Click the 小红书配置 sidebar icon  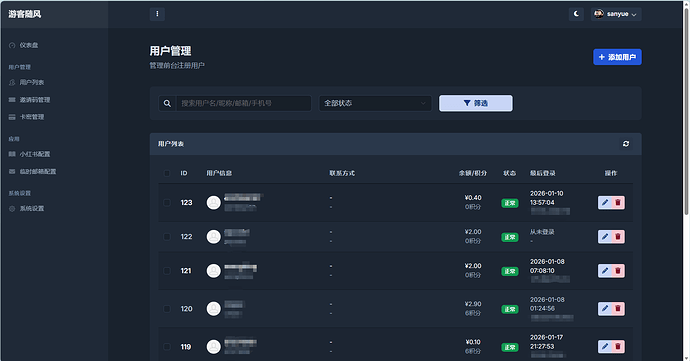click(x=12, y=154)
